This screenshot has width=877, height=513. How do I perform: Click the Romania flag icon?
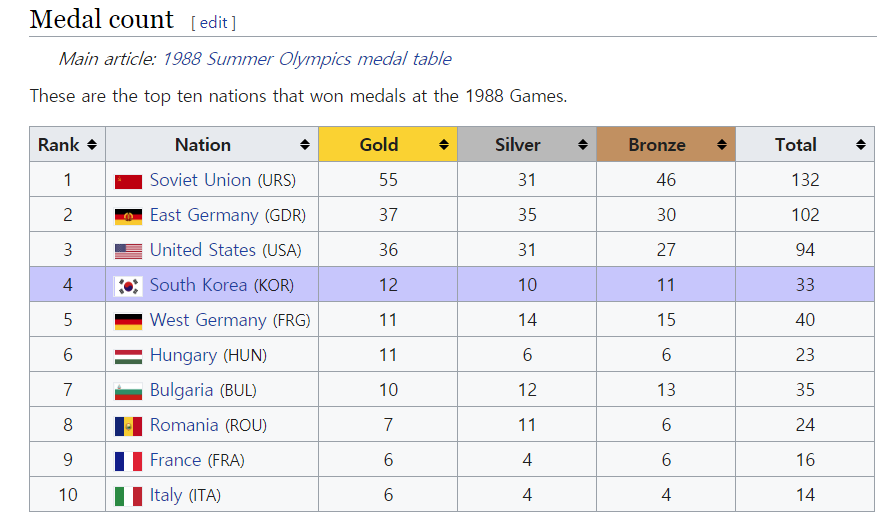click(128, 426)
